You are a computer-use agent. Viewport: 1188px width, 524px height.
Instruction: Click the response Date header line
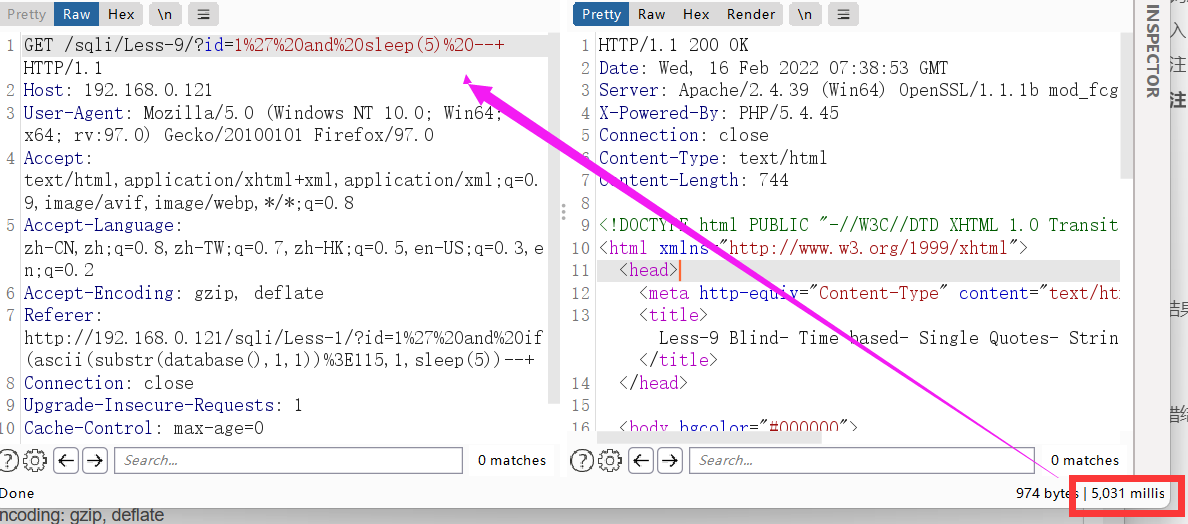773,68
